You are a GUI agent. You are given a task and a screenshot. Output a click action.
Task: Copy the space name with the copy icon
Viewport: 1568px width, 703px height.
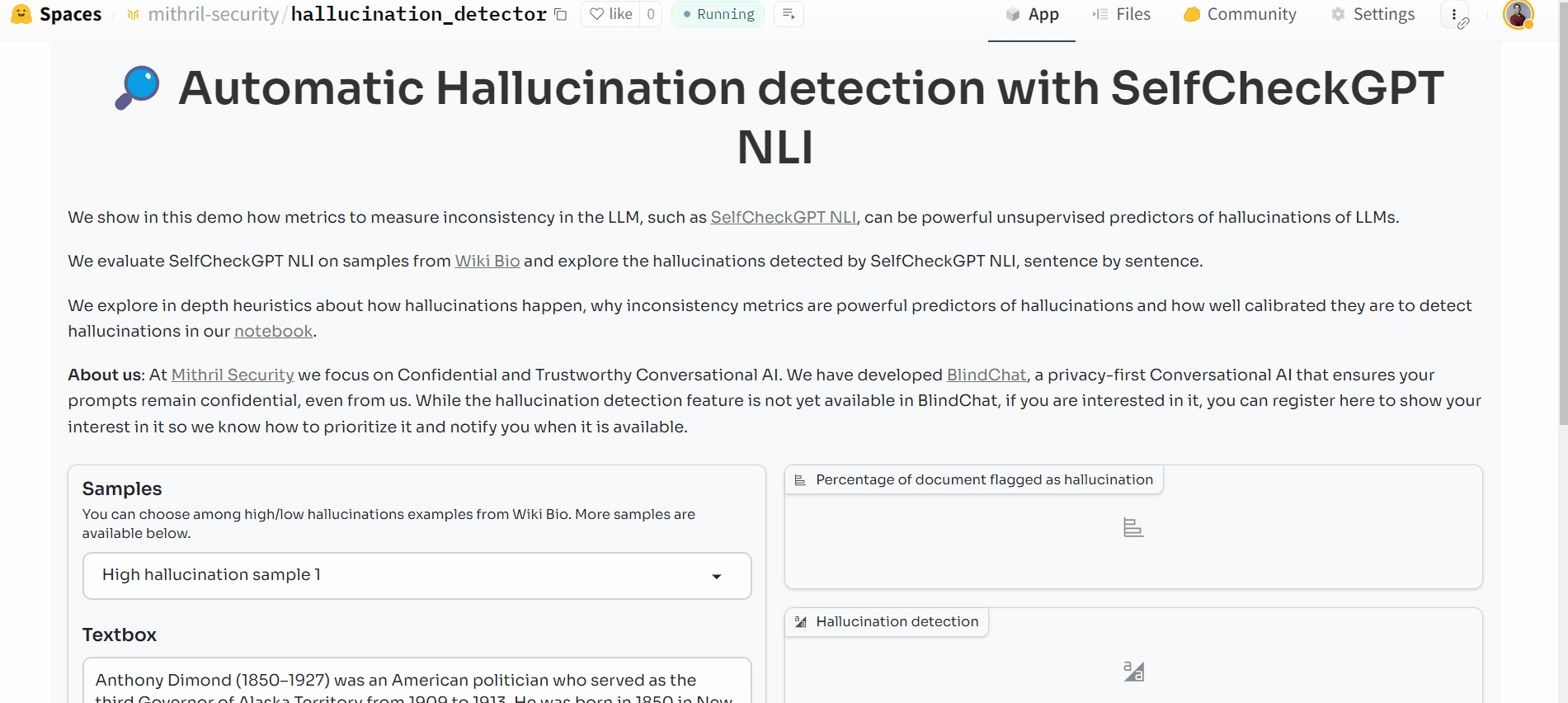[x=561, y=14]
